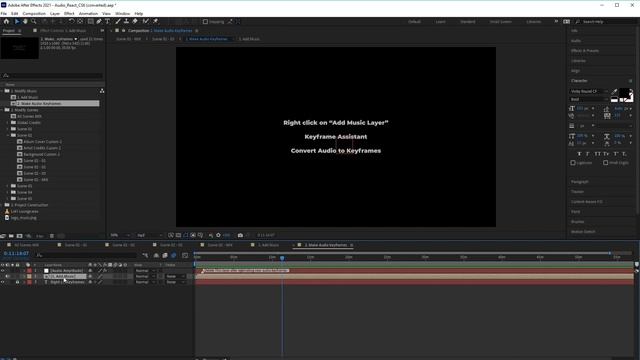Image resolution: width=640 pixels, height=360 pixels.
Task: Toggle Frame Blending switch in timeline
Action: point(165,255)
